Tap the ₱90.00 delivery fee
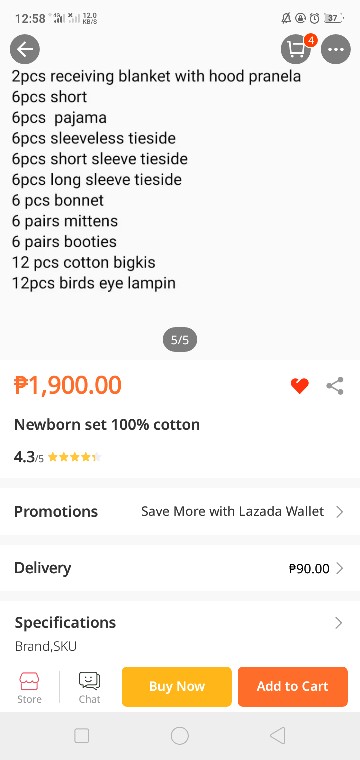360x760 pixels. 309,569
